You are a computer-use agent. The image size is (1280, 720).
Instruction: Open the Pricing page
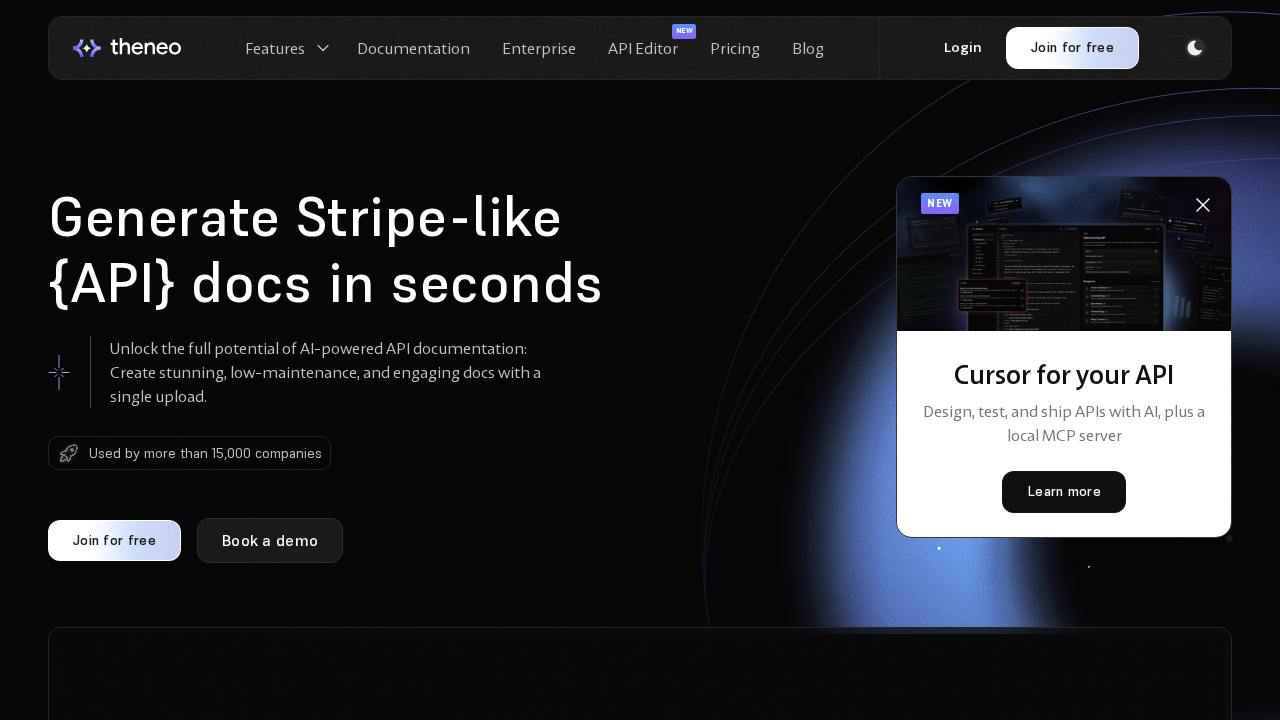point(735,48)
